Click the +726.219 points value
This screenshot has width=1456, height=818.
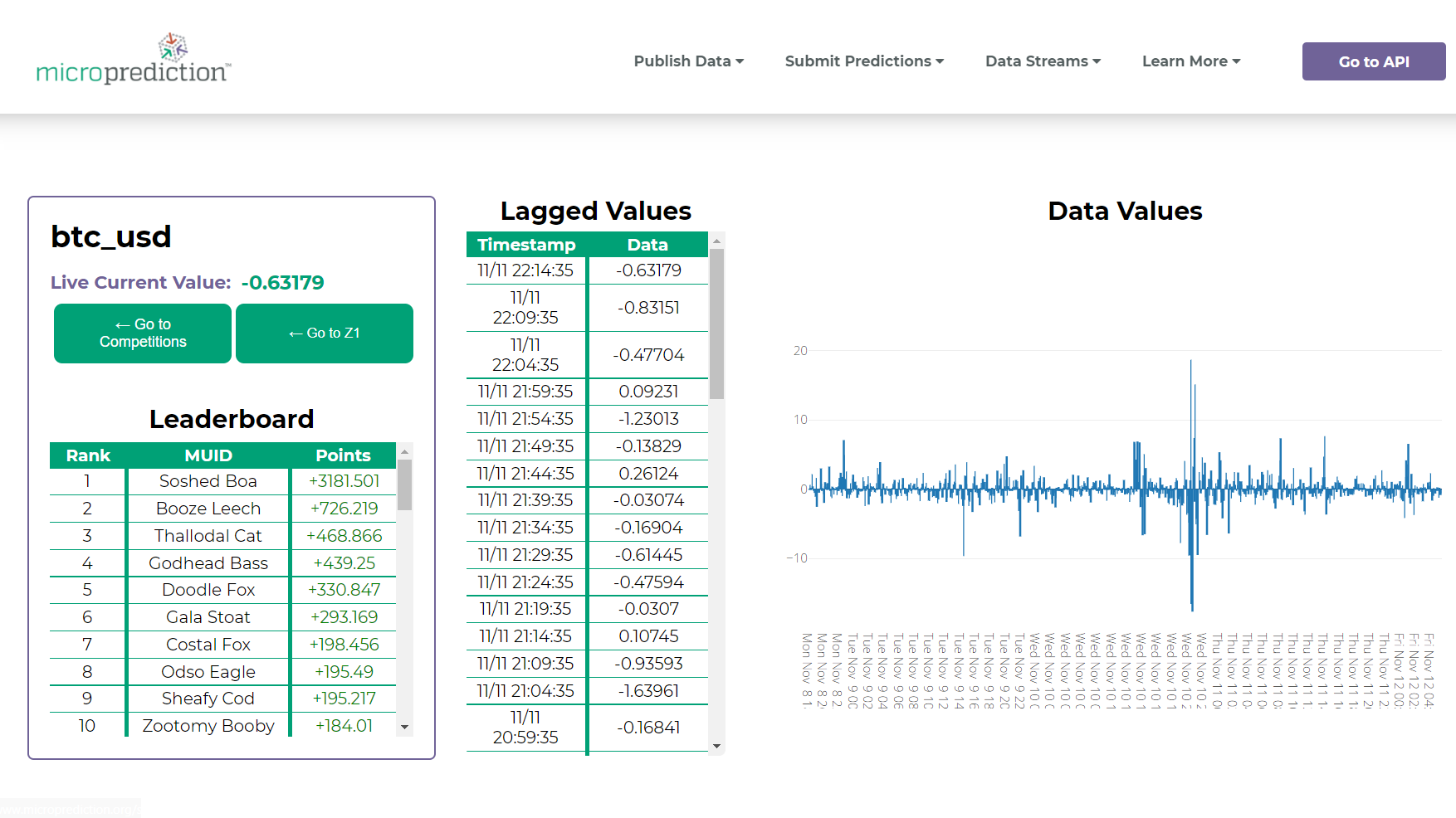(344, 509)
